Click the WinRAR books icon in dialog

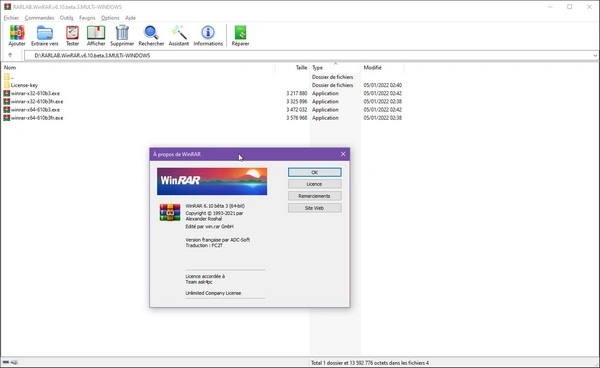(170, 212)
